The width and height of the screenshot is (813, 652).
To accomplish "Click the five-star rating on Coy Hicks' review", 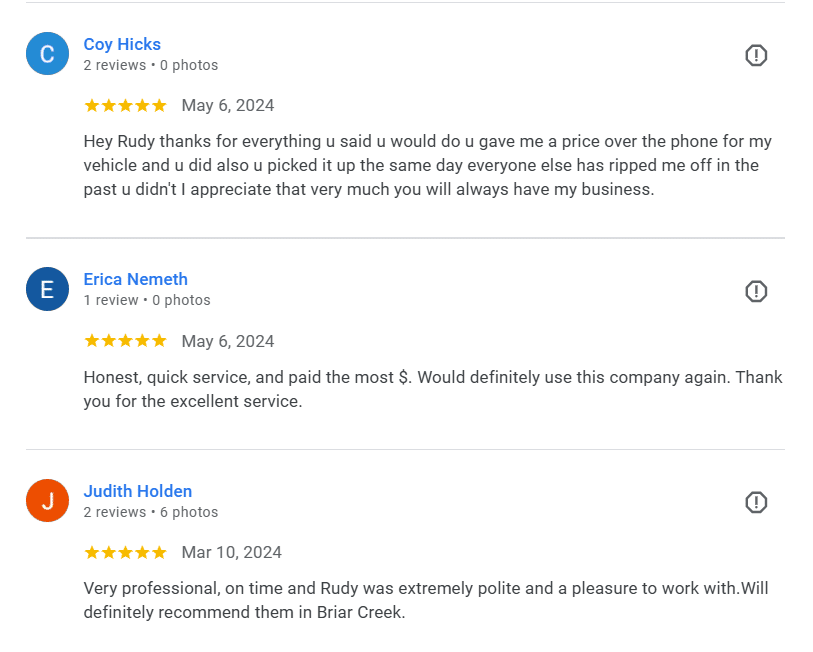I will 125,106.
